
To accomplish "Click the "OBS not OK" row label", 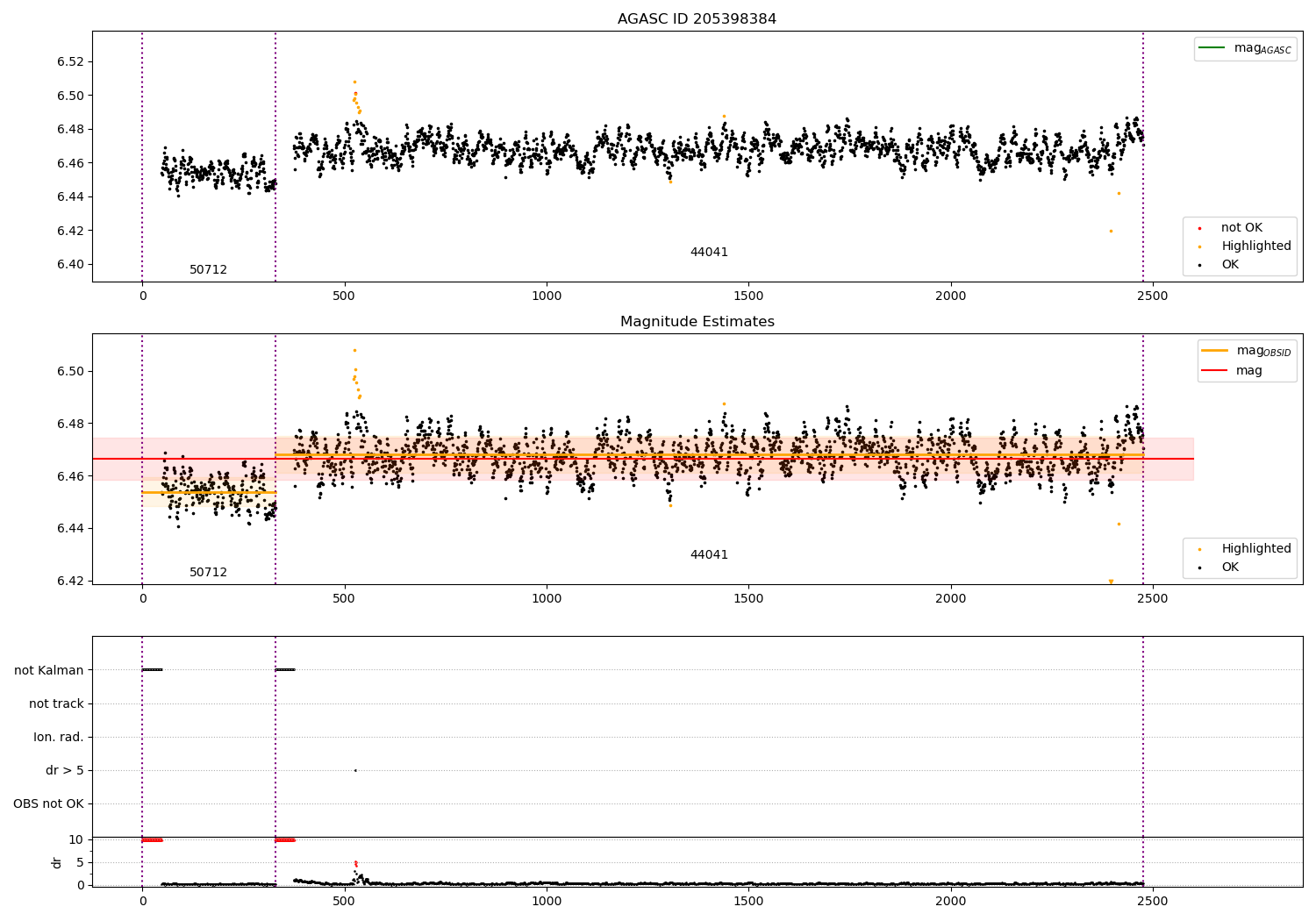I will (x=48, y=804).
